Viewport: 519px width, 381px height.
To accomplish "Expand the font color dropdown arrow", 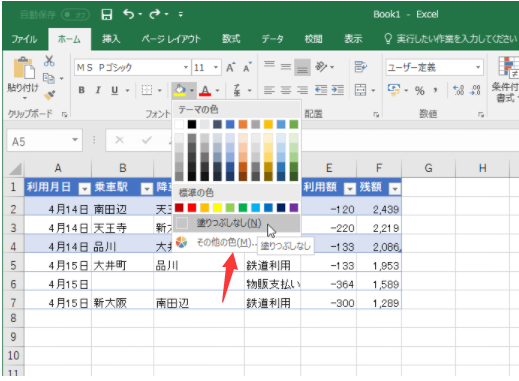I will pyautogui.click(x=217, y=90).
